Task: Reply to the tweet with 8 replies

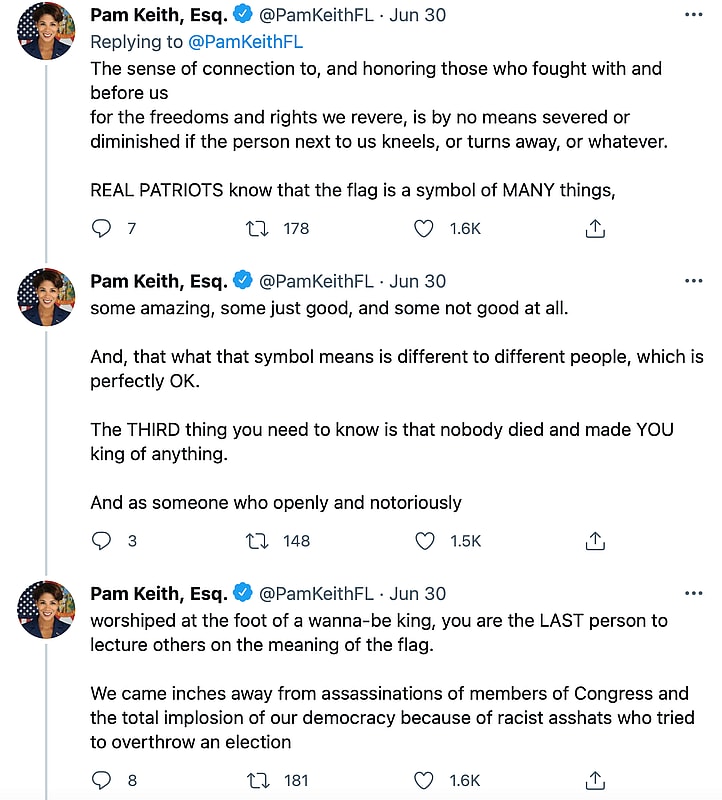Action: (x=101, y=780)
